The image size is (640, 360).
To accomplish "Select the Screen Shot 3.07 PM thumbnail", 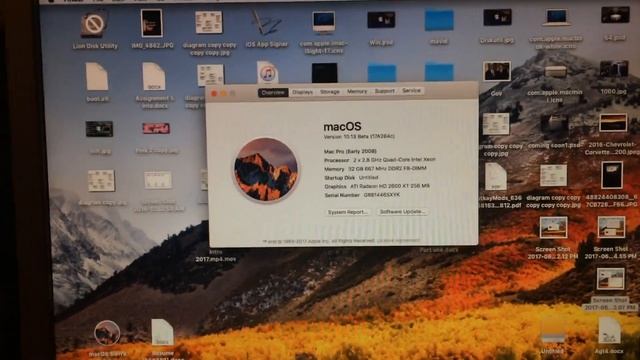I will (610, 279).
